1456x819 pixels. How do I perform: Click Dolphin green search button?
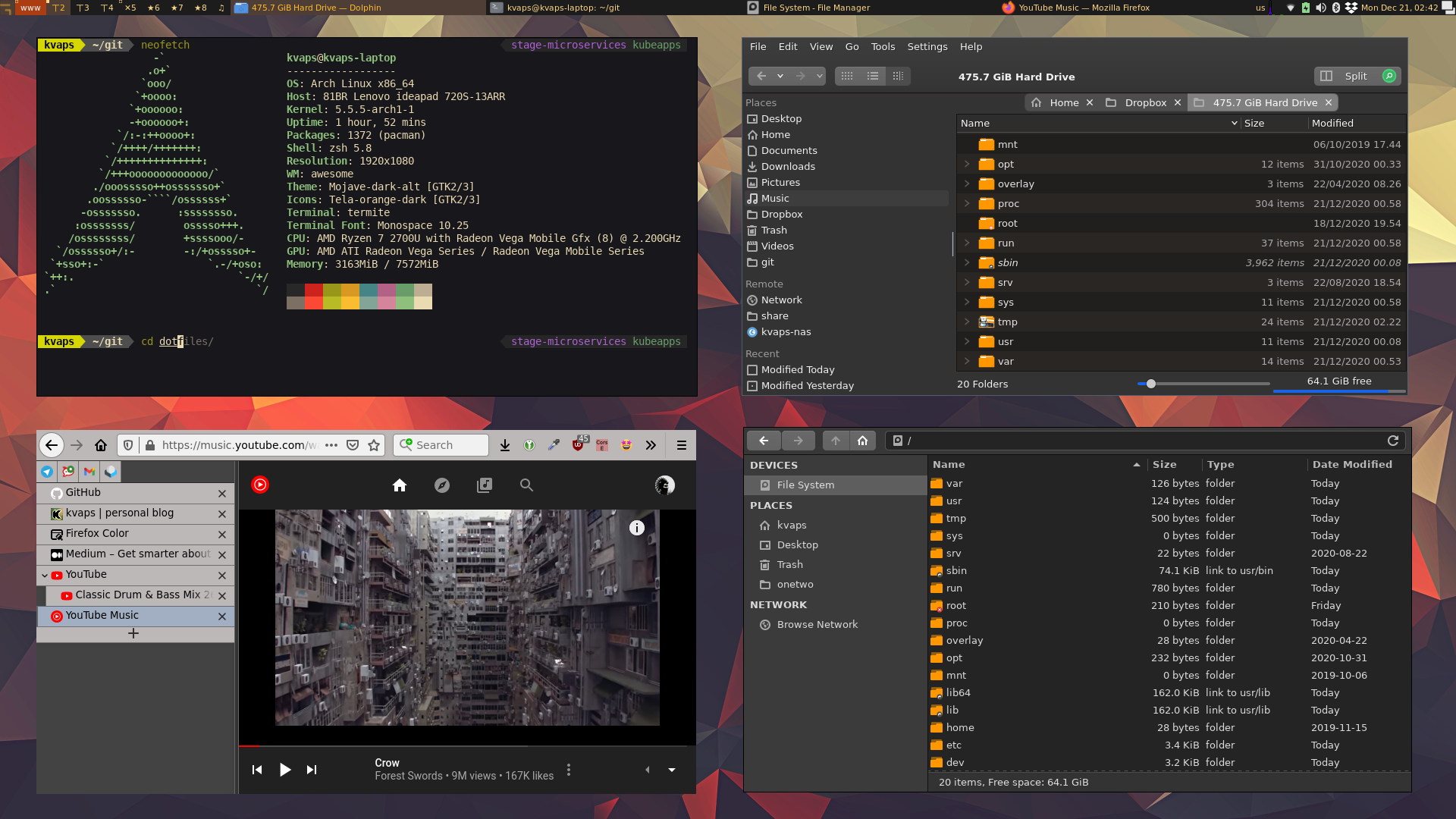pyautogui.click(x=1389, y=76)
